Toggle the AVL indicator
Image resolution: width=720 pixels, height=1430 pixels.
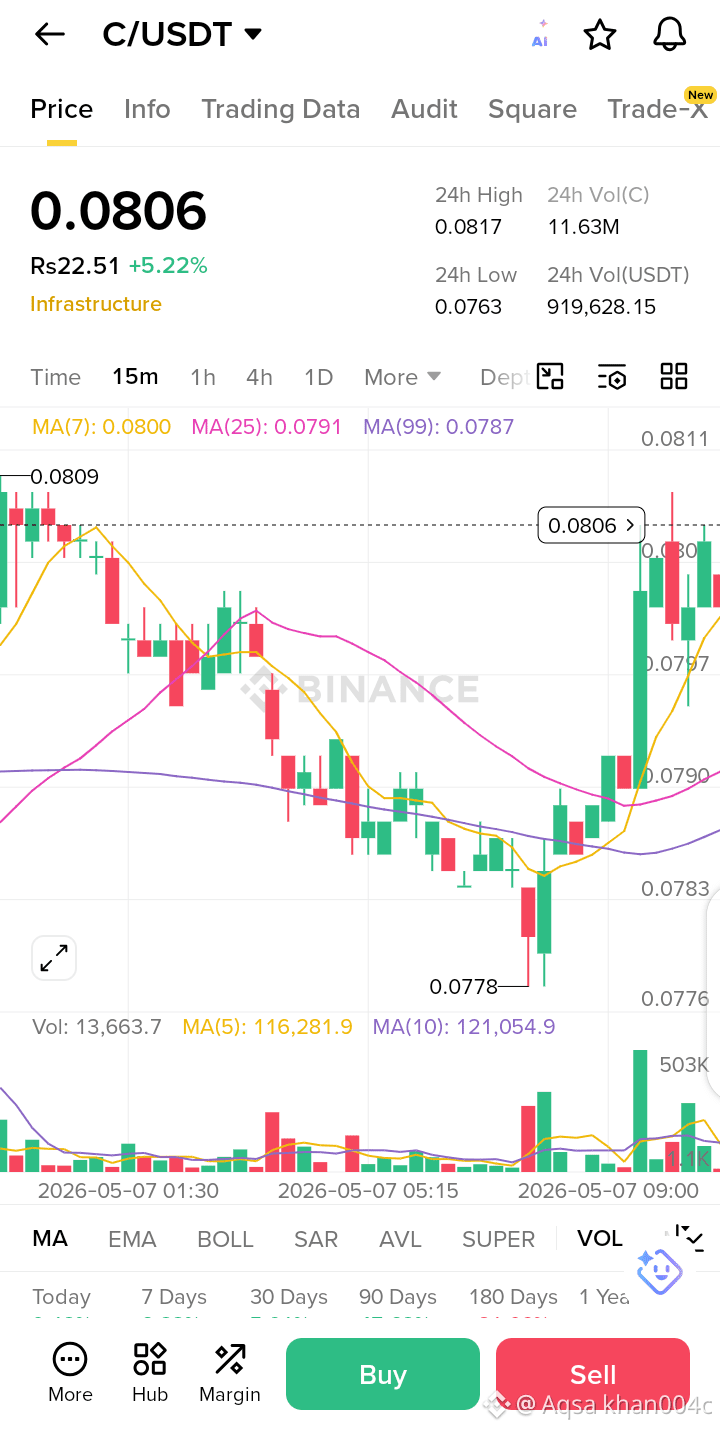point(400,1239)
